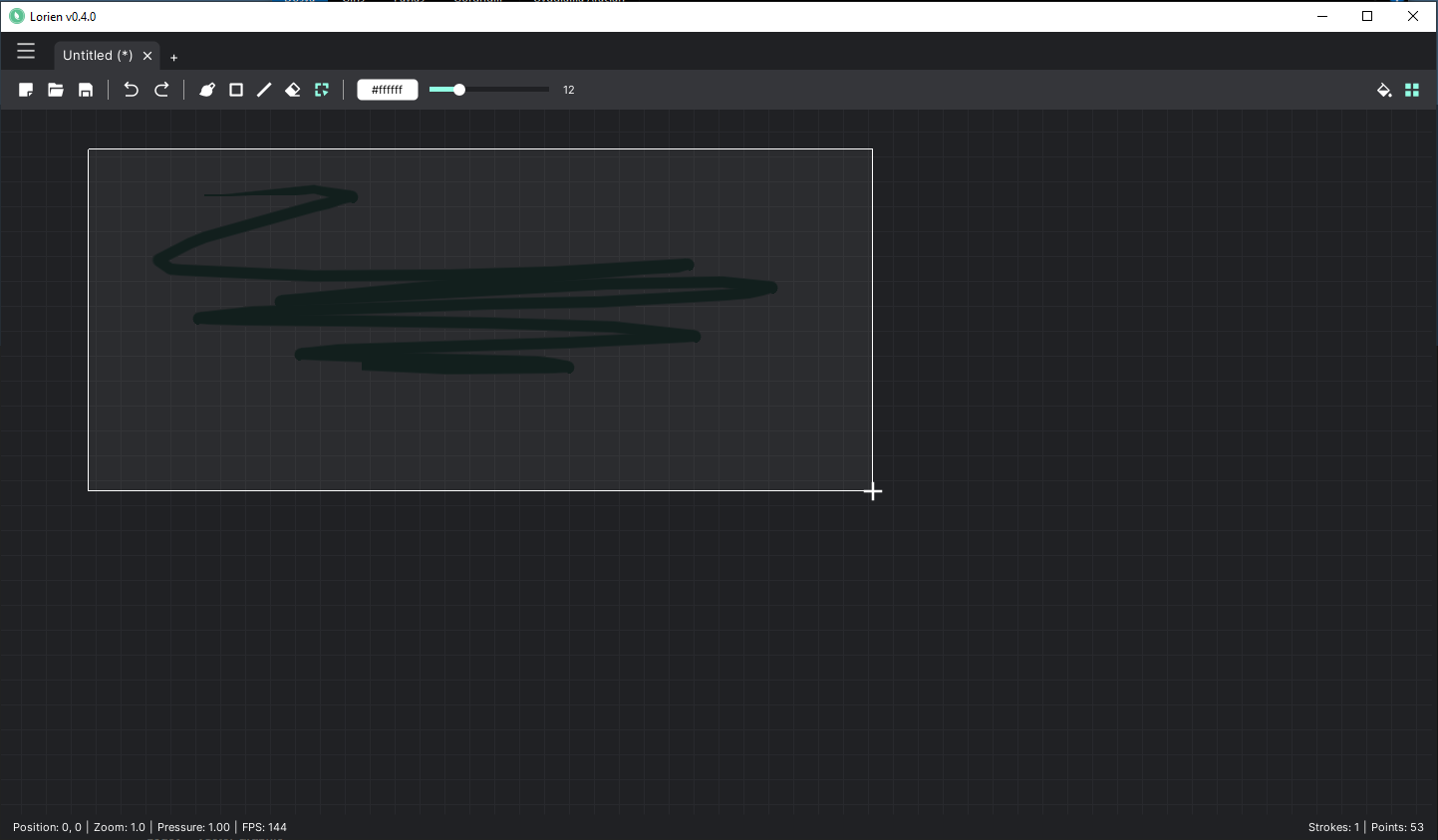Open the hamburger main menu

[x=26, y=50]
